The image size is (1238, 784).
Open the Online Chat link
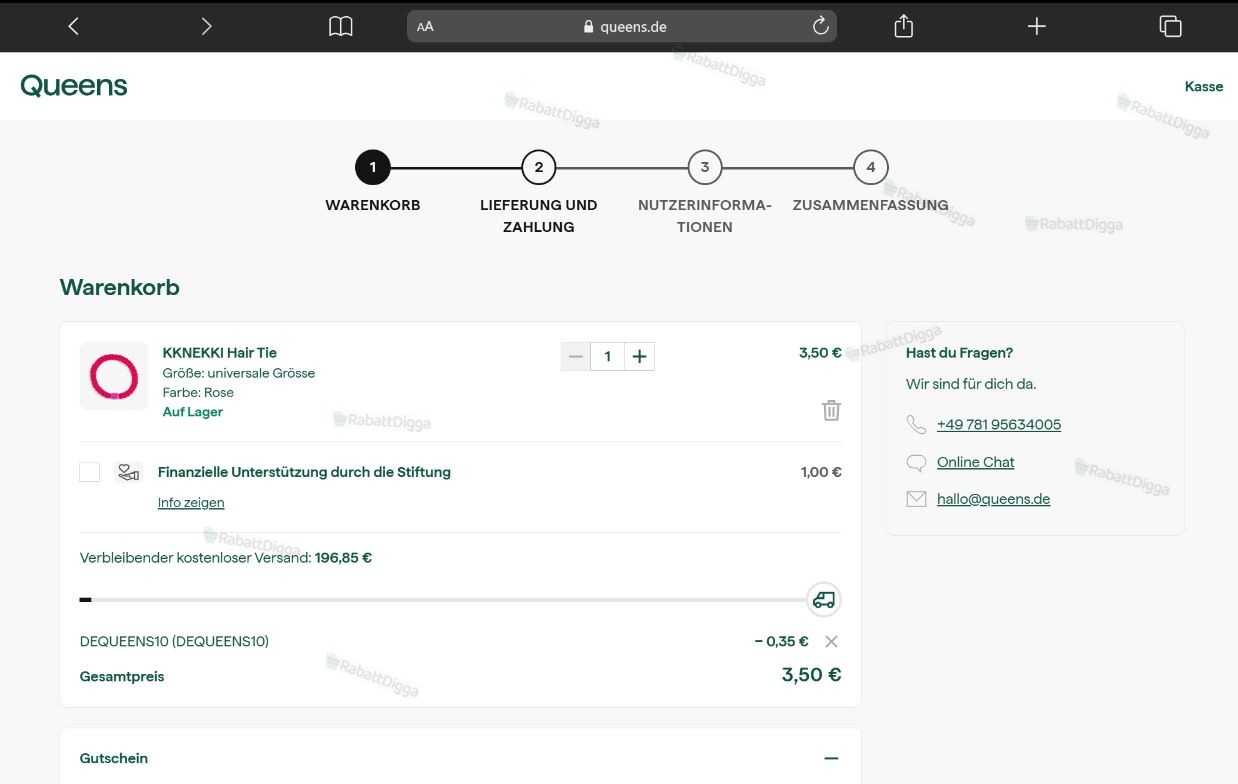pyautogui.click(x=976, y=462)
